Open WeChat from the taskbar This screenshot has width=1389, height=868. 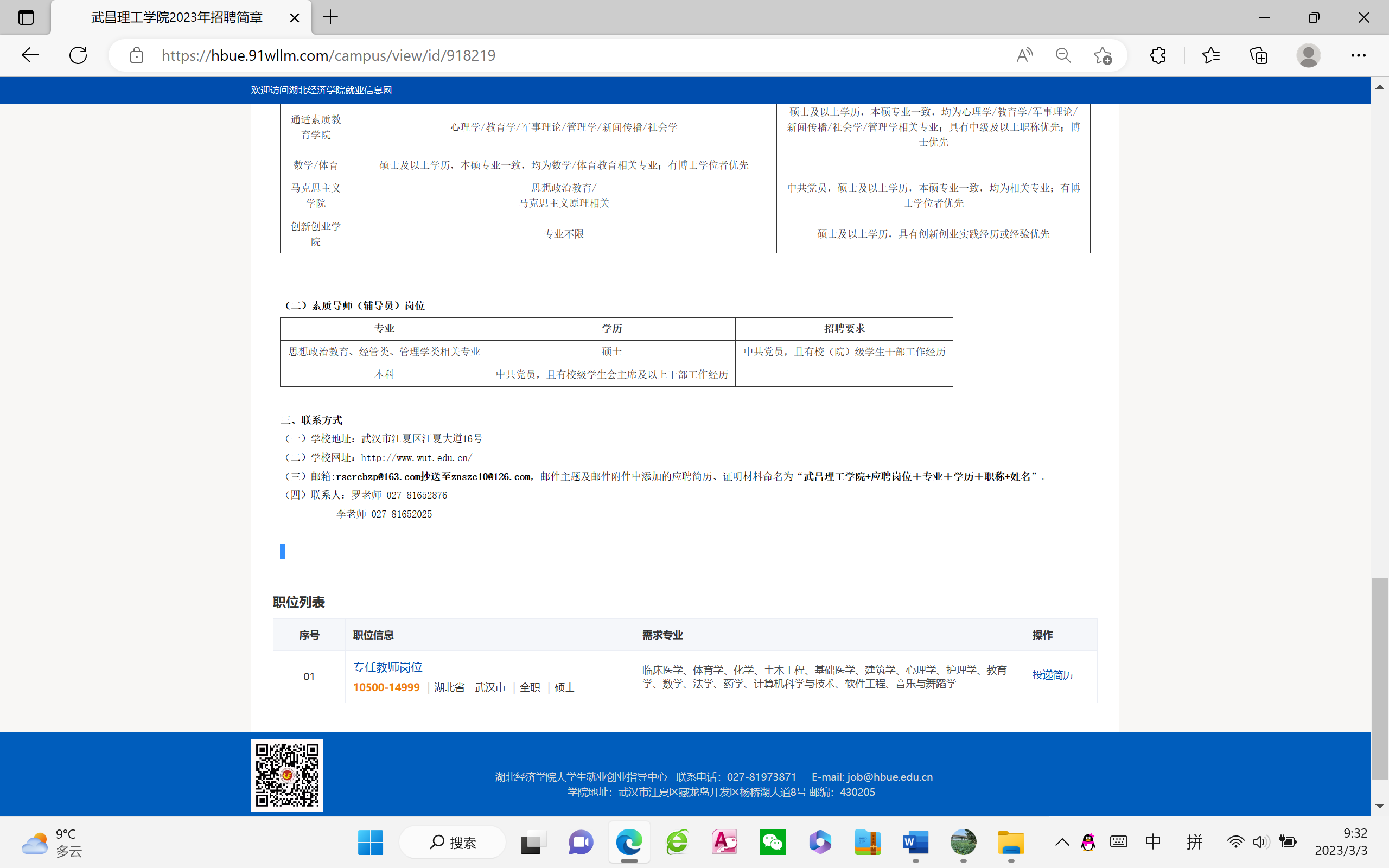coord(772,842)
